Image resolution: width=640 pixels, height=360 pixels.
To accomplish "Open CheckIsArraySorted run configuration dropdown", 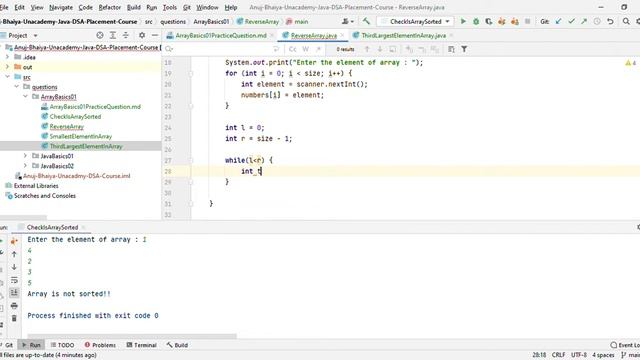I will click(x=415, y=21).
